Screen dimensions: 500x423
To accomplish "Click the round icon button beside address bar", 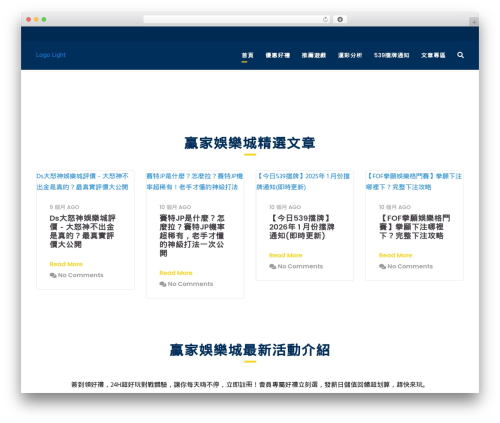I will [340, 19].
